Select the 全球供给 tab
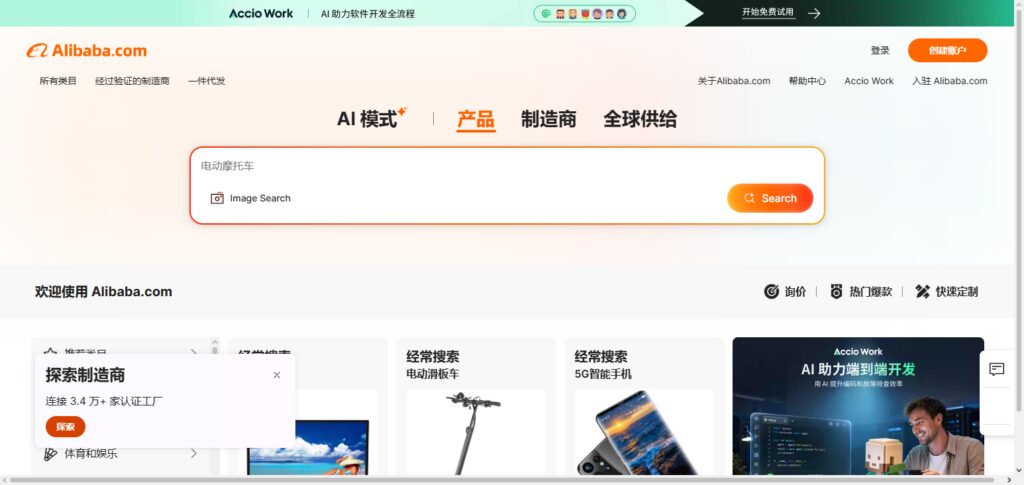This screenshot has height=485, width=1024. coord(640,119)
